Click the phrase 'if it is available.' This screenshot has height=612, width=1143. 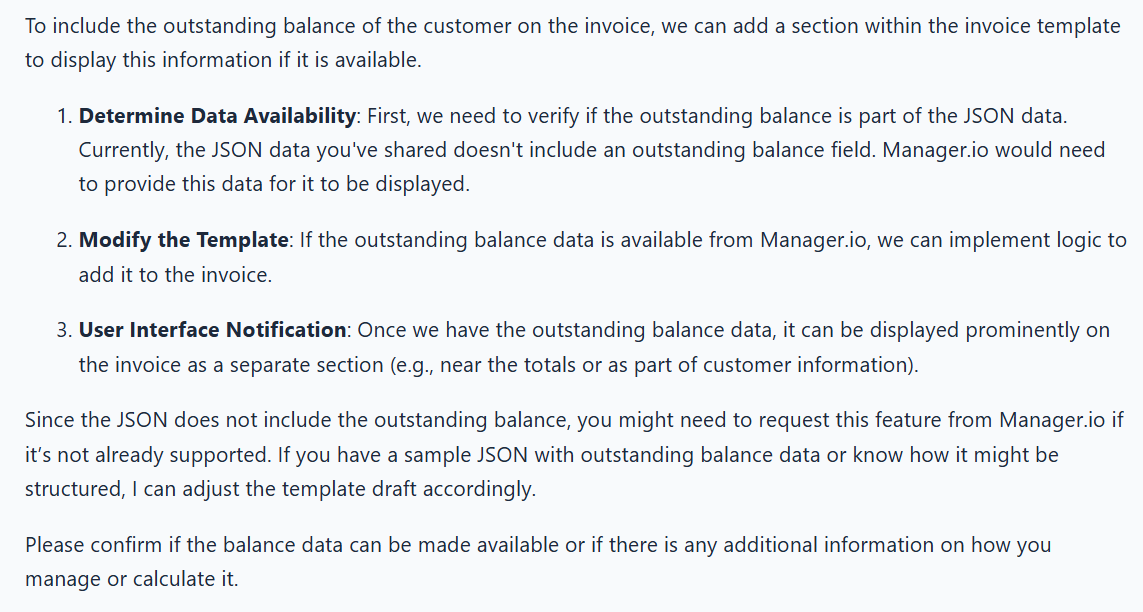click(350, 60)
